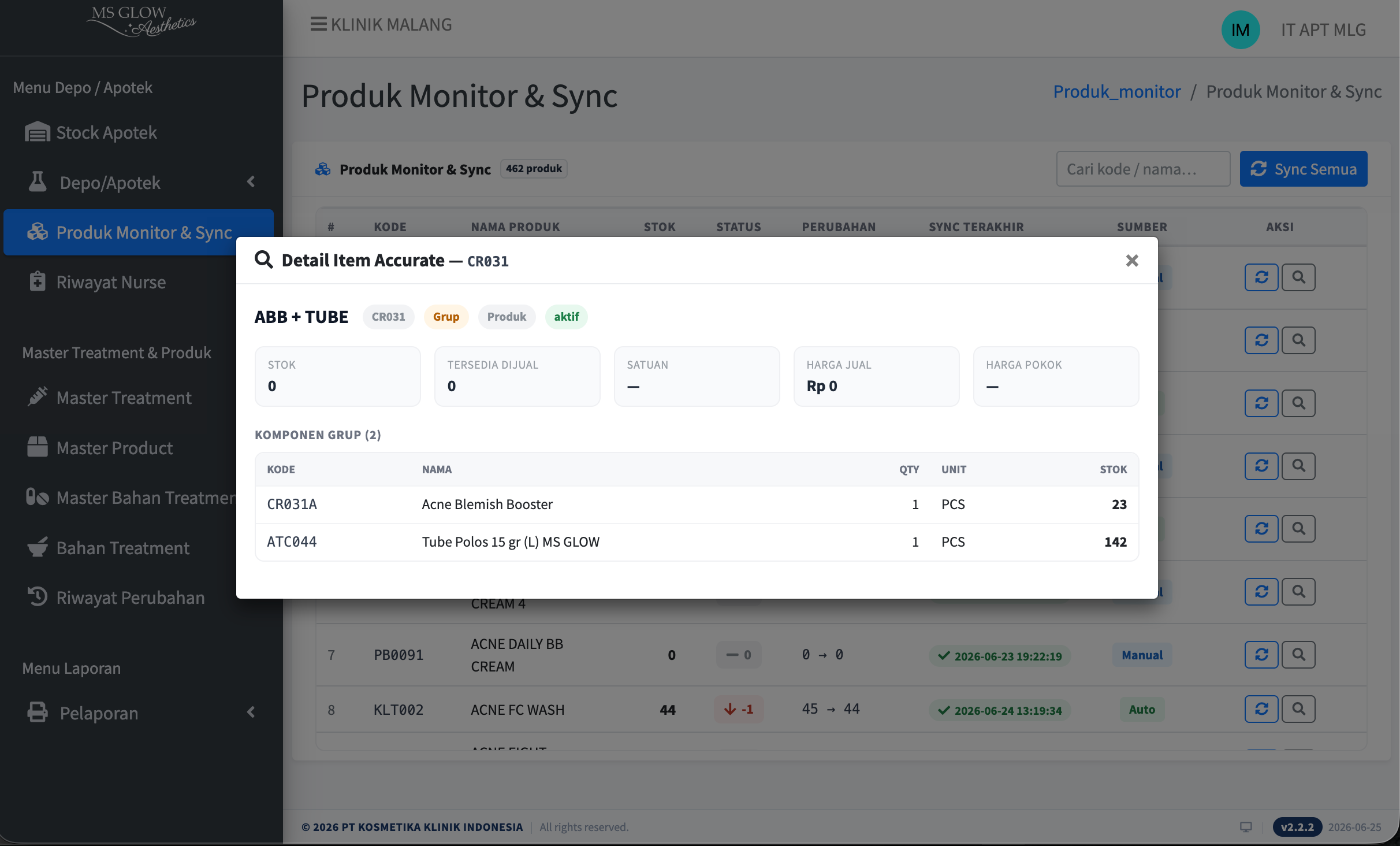Viewport: 1400px width, 846px height.
Task: Focus the Cari kode / nama search field
Action: tap(1143, 169)
